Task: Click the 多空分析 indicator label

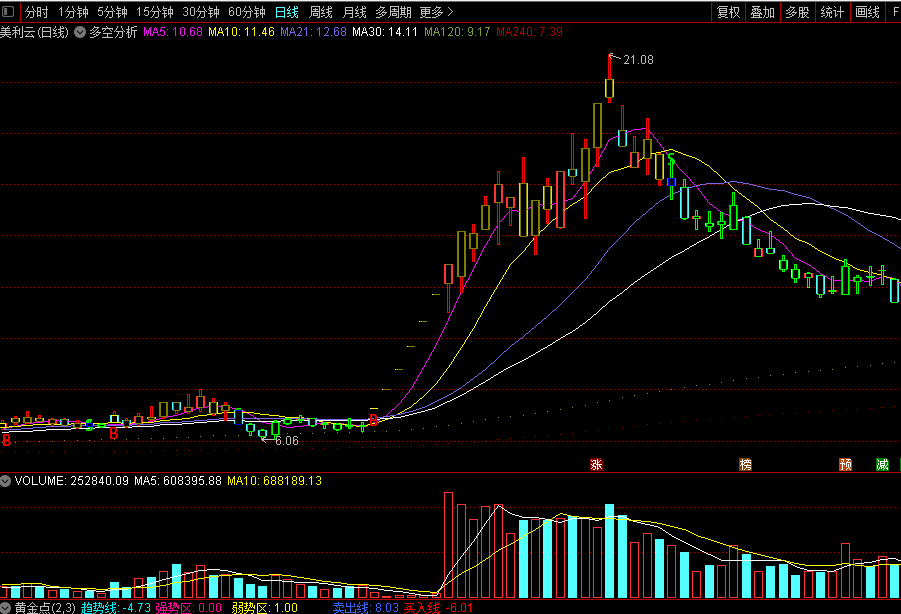Action: 113,32
